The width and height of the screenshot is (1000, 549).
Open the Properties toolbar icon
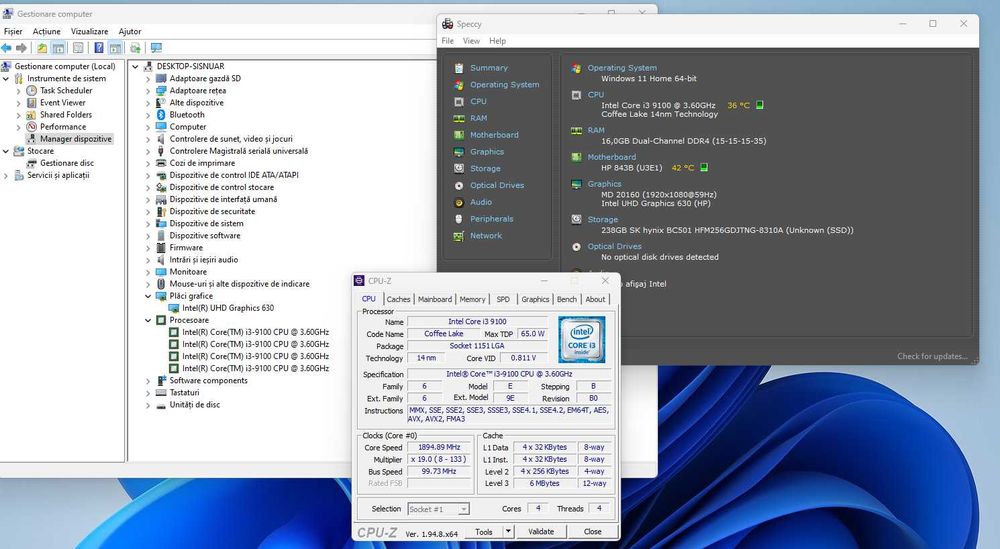coord(78,48)
